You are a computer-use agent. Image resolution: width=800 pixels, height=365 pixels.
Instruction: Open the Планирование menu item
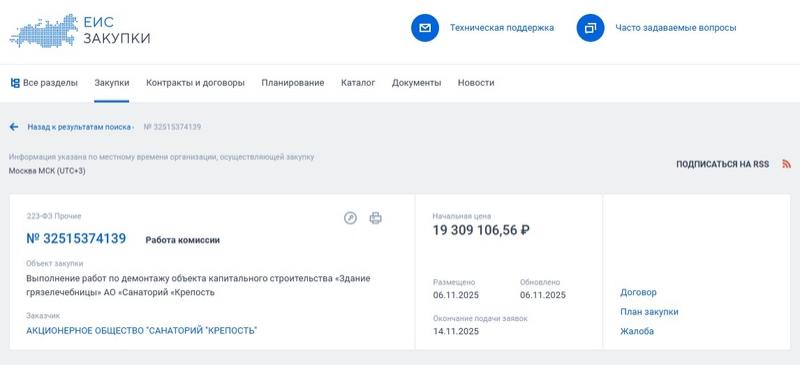(x=293, y=83)
